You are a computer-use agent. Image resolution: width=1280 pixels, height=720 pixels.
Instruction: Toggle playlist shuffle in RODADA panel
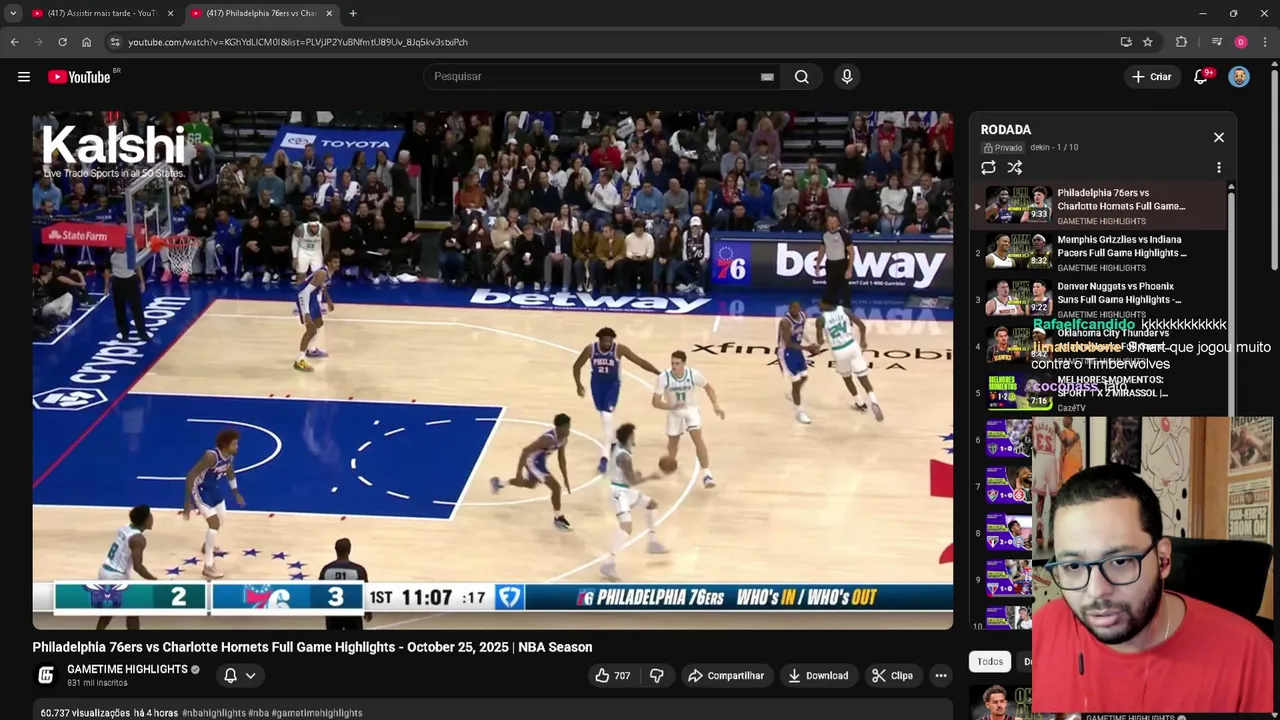1015,168
